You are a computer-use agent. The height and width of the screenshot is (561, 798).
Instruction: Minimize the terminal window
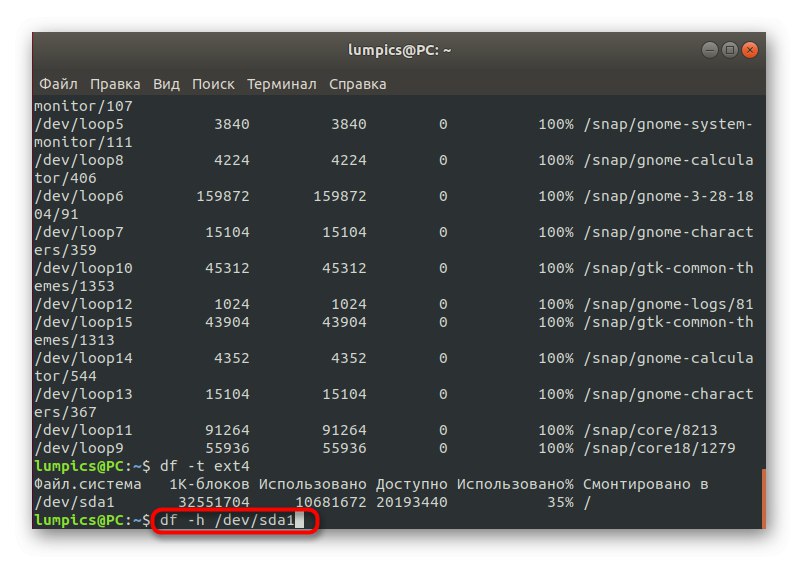coord(710,50)
